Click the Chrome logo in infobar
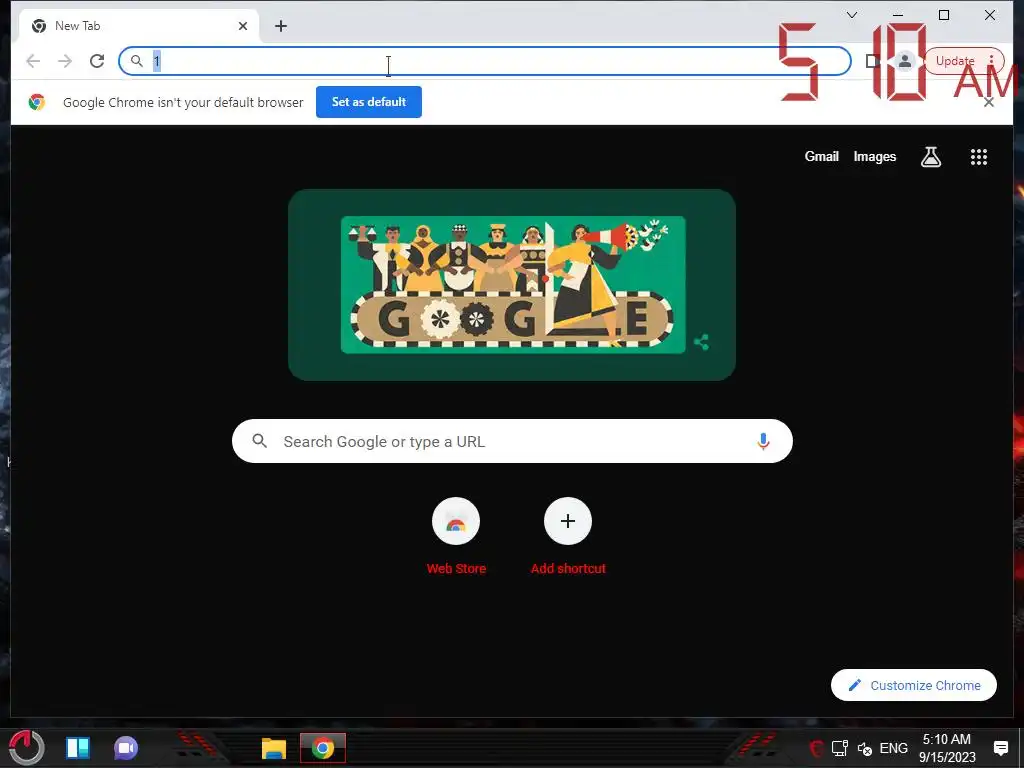The image size is (1024, 768). tap(37, 102)
